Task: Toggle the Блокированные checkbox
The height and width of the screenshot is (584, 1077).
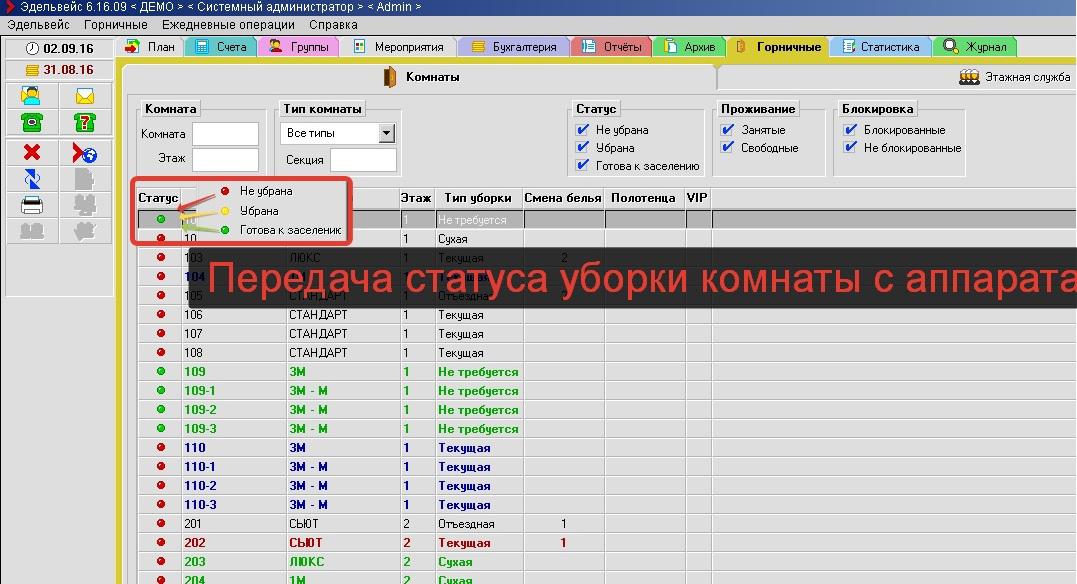Action: tap(851, 129)
